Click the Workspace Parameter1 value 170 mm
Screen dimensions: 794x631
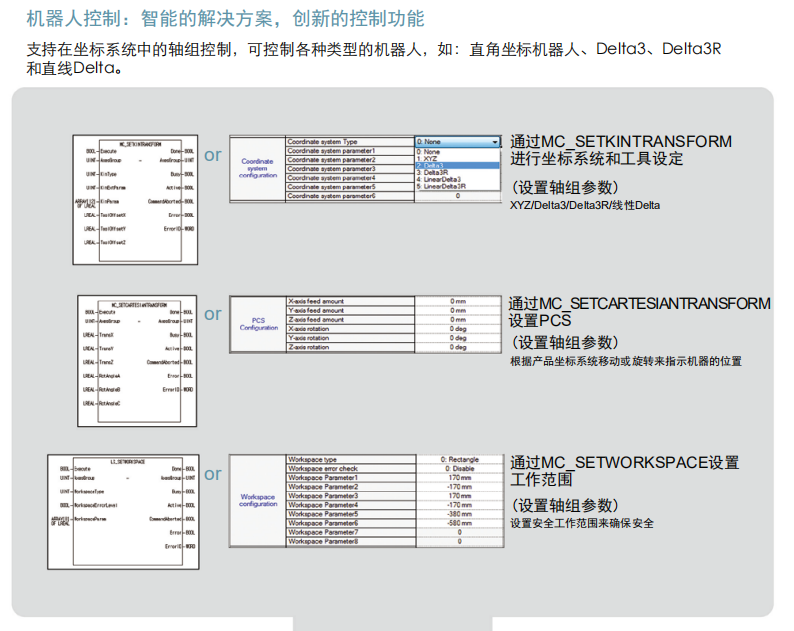coord(458,477)
